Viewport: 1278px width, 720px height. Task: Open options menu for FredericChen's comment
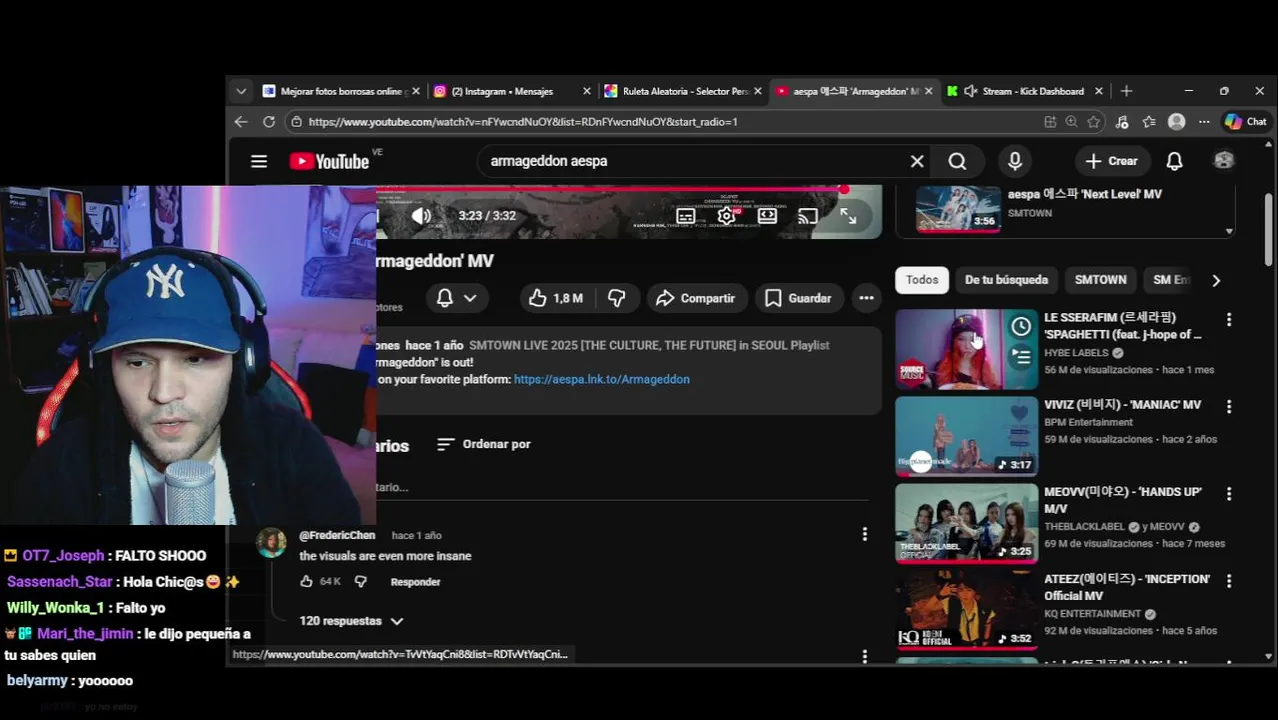pyautogui.click(x=865, y=535)
